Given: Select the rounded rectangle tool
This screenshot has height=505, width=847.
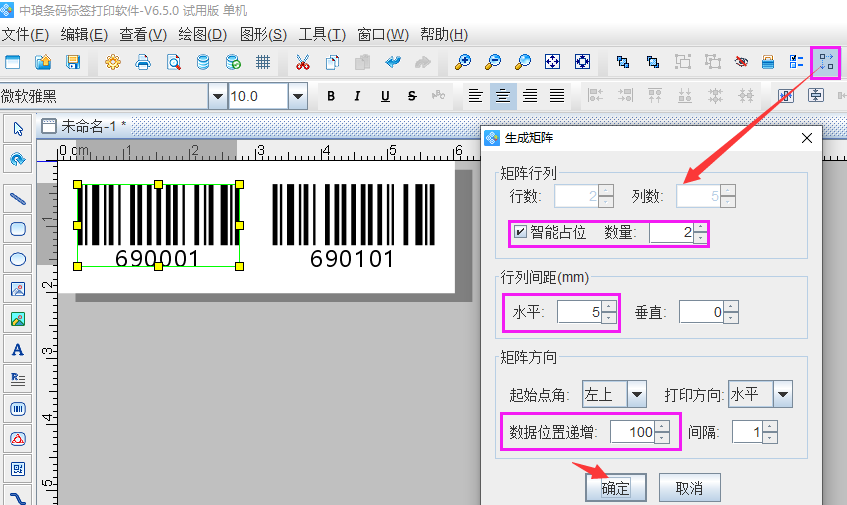Looking at the screenshot, I should (x=18, y=229).
